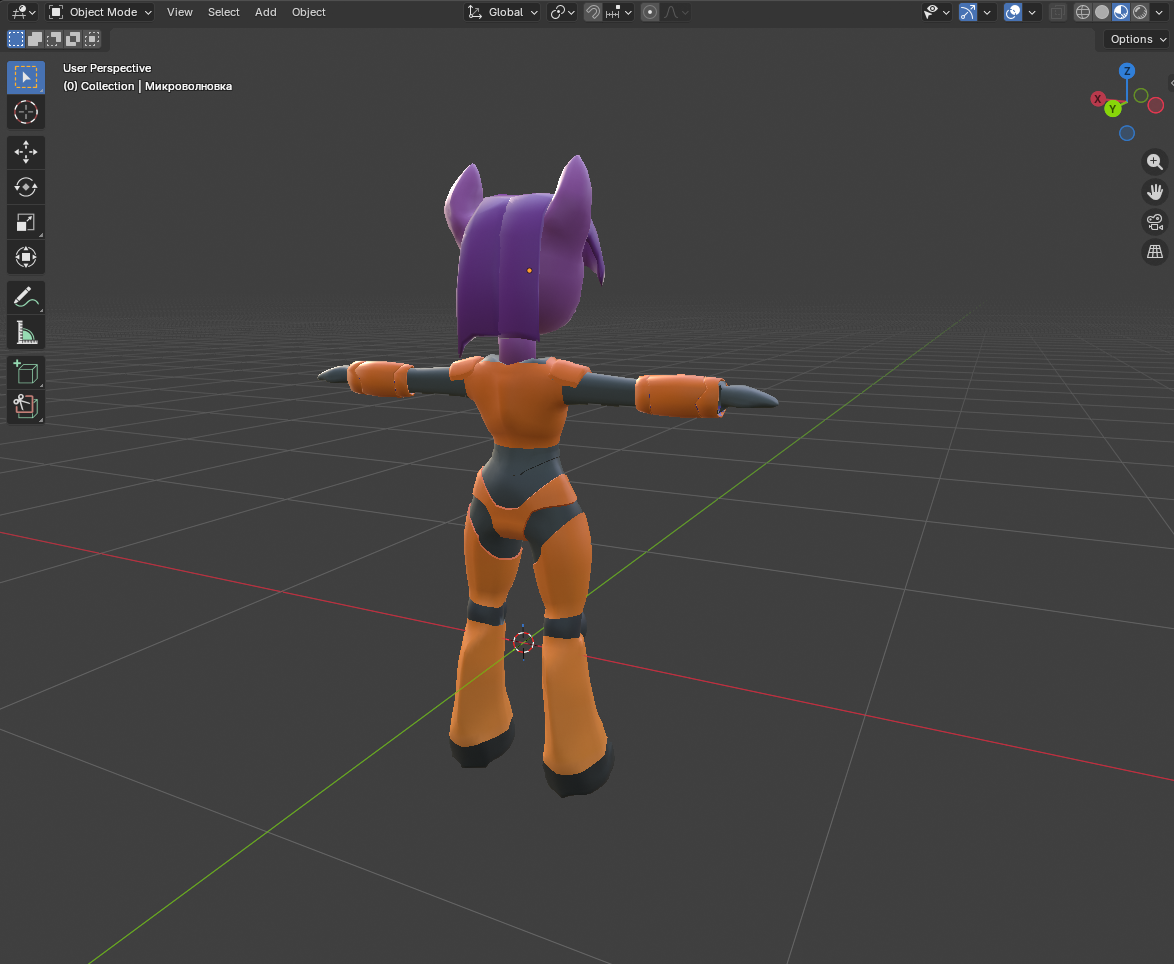Open the editor type selector
The image size is (1174, 964).
24,12
